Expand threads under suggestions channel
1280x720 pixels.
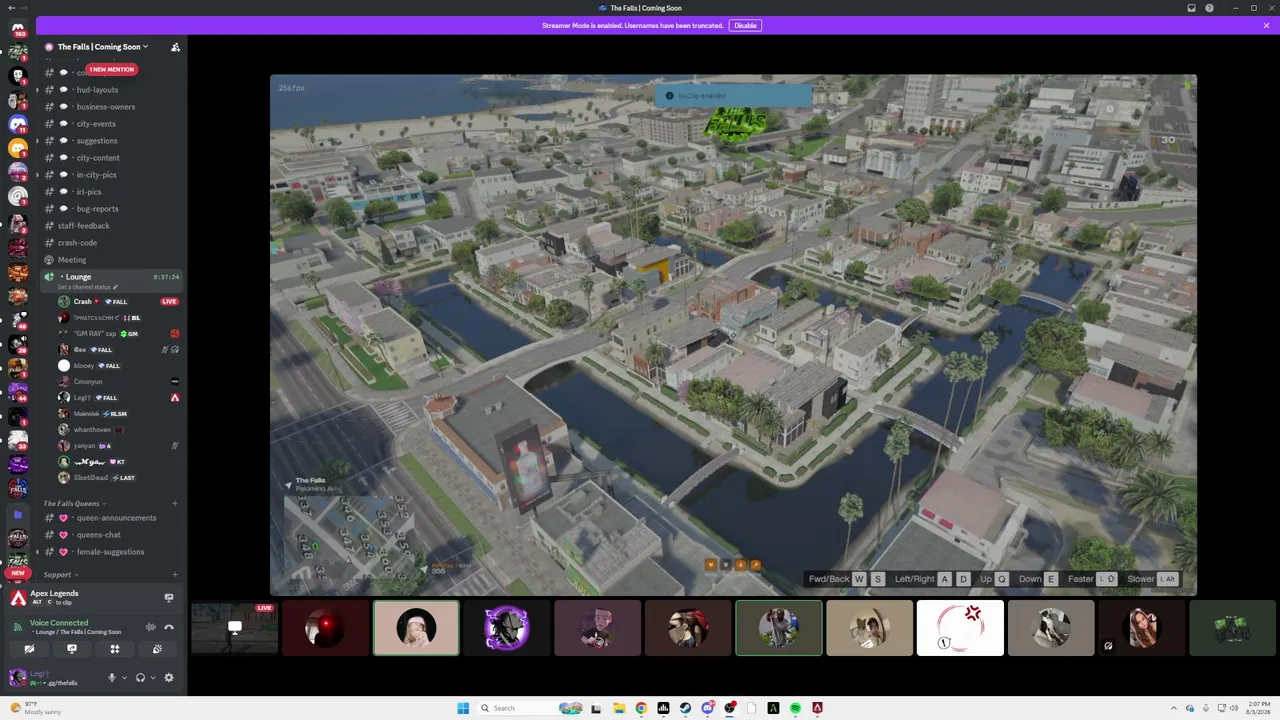click(38, 141)
